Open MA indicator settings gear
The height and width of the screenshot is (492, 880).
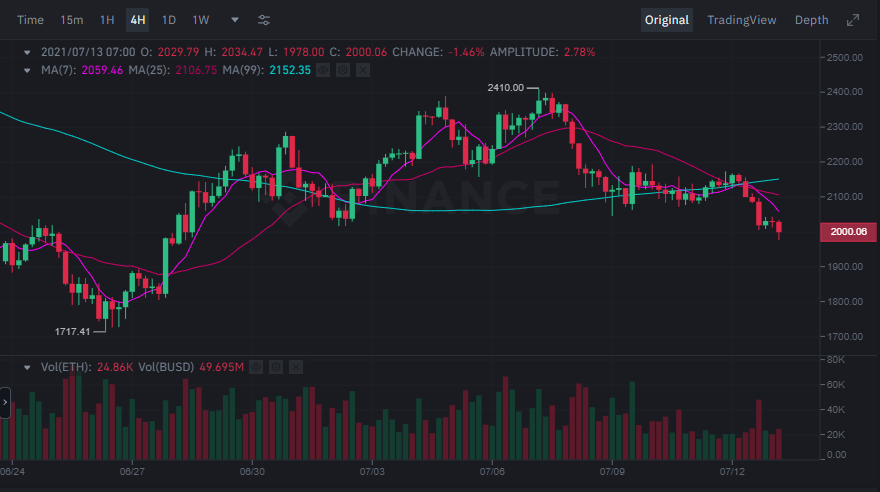pyautogui.click(x=342, y=70)
